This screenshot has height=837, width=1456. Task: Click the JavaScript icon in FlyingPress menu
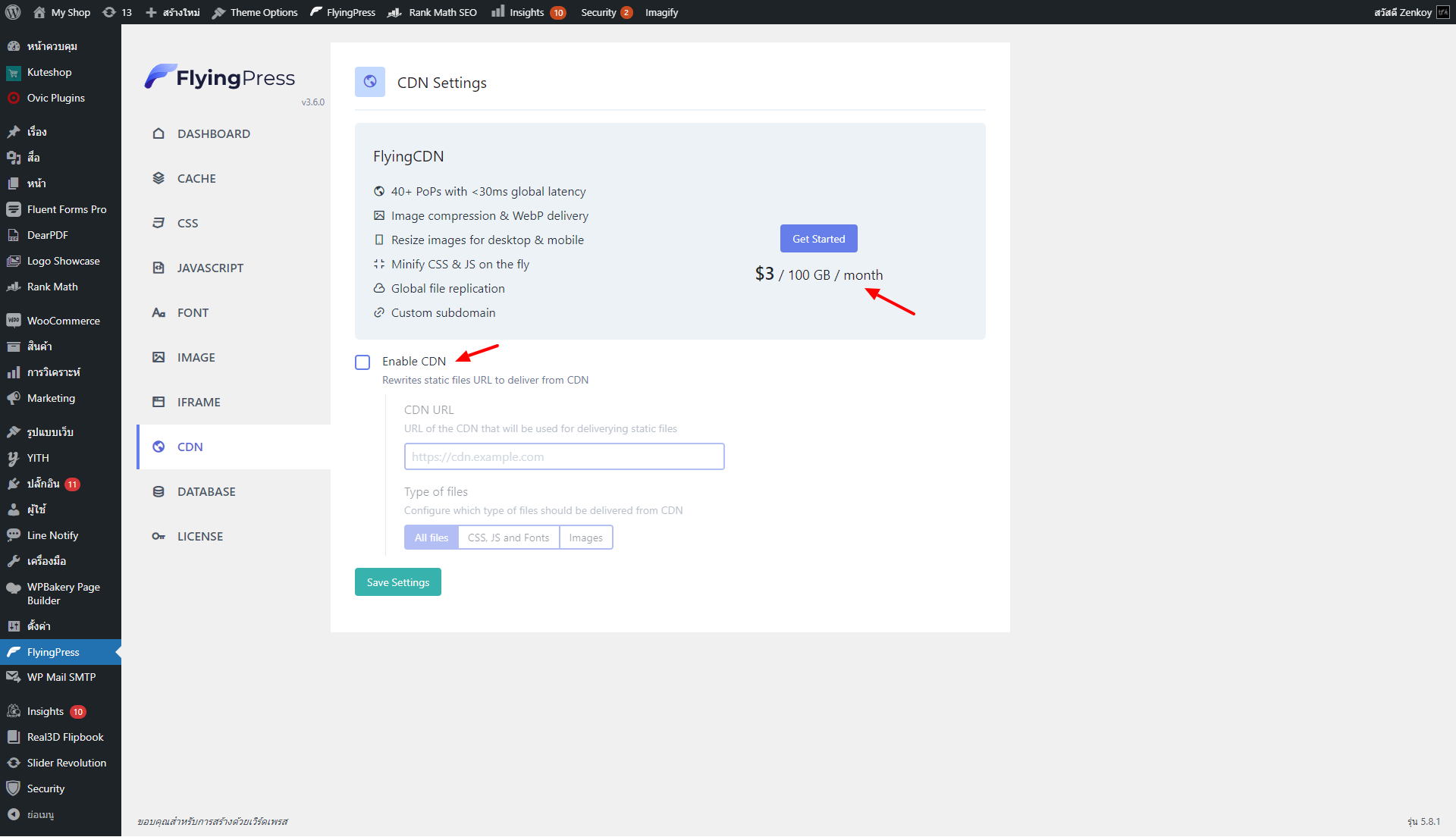pyautogui.click(x=158, y=268)
